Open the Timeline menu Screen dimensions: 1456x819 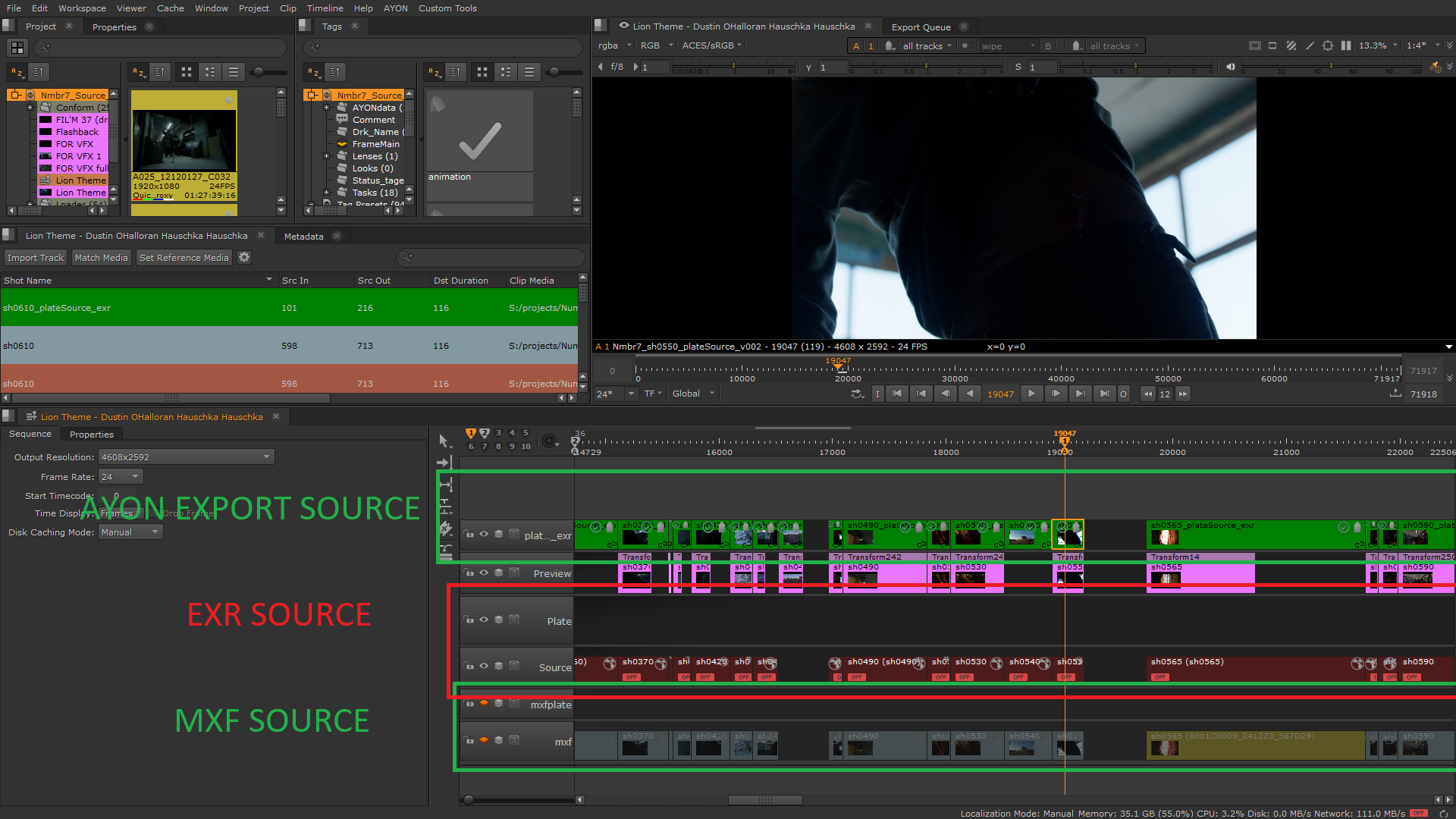coord(325,8)
